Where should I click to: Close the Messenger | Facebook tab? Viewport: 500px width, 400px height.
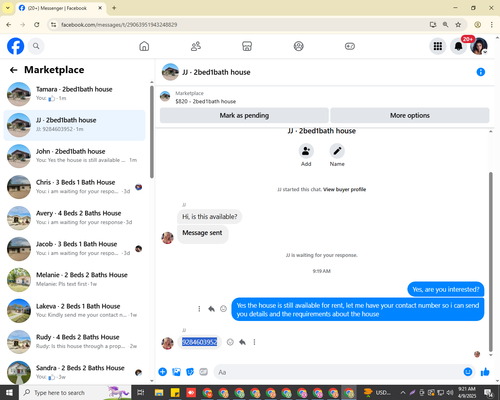100,8
